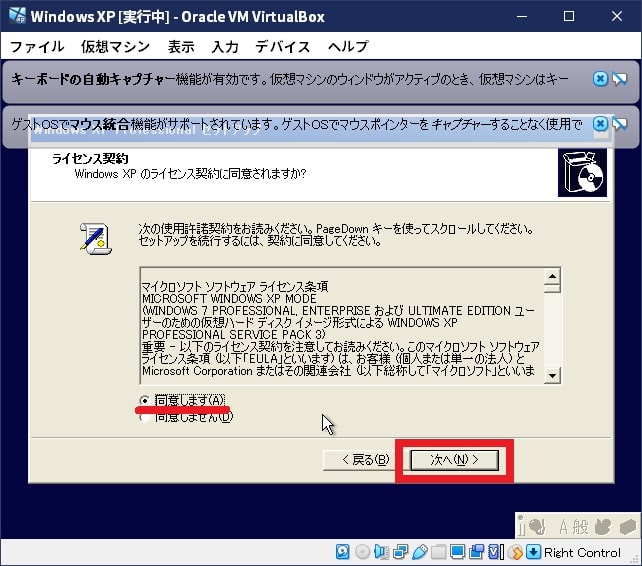Dismiss the keyboard auto-capture notification

coord(600,79)
